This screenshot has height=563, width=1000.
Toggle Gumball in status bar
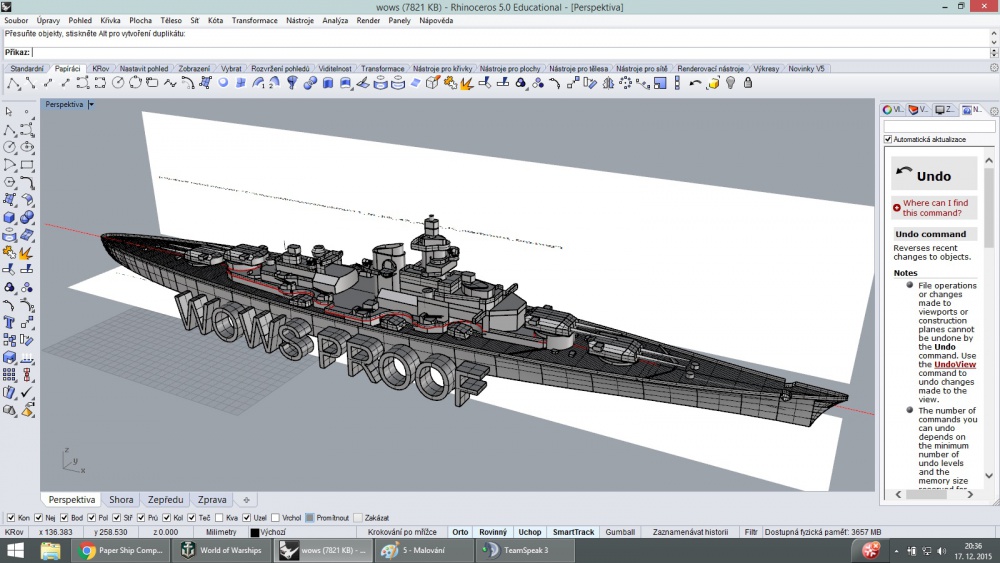(x=620, y=532)
